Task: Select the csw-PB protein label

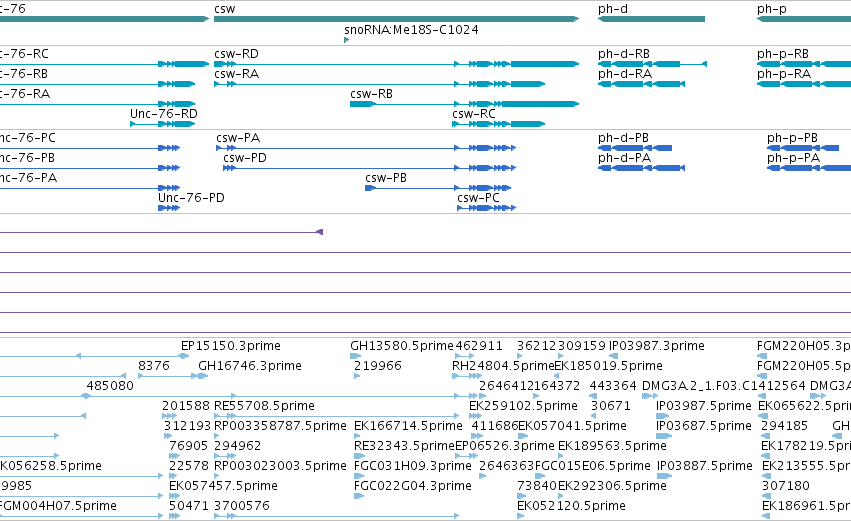Action: [386, 178]
